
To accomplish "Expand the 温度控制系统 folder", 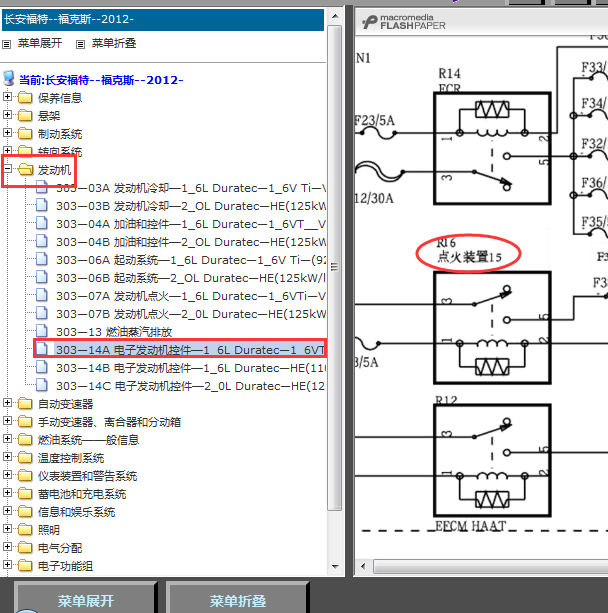I will 7,456.
